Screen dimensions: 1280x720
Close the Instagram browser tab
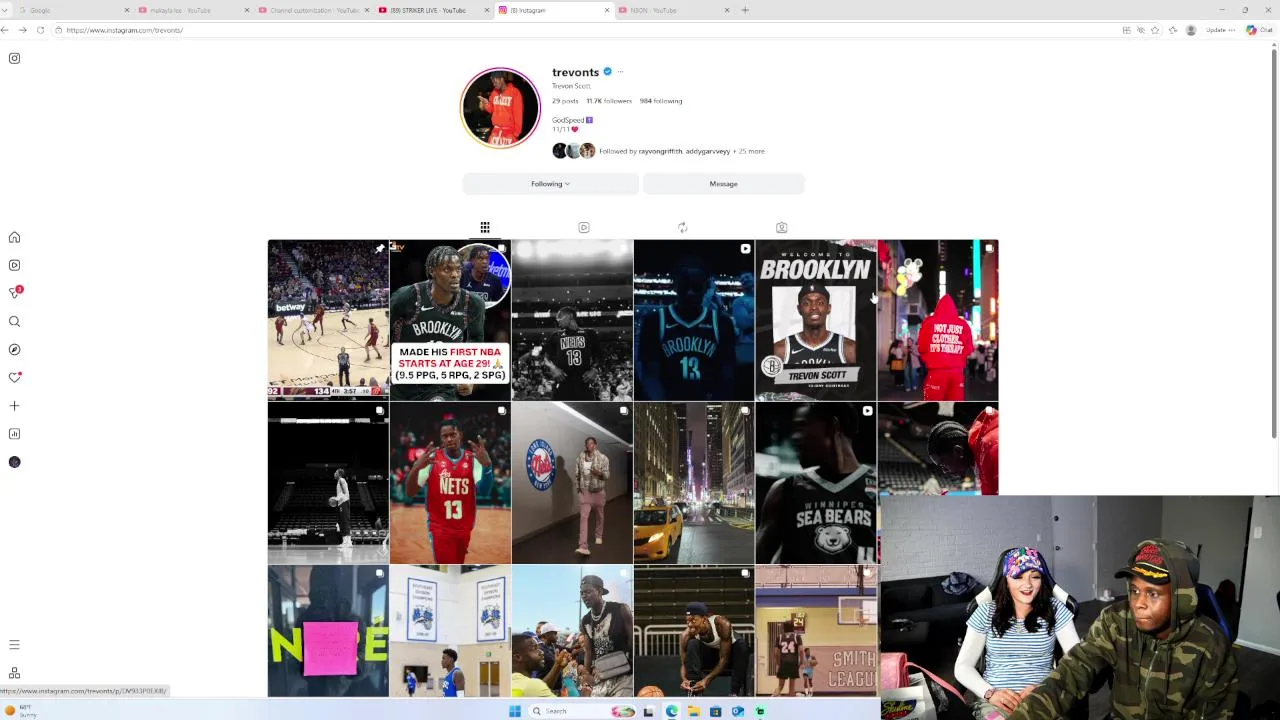607,10
